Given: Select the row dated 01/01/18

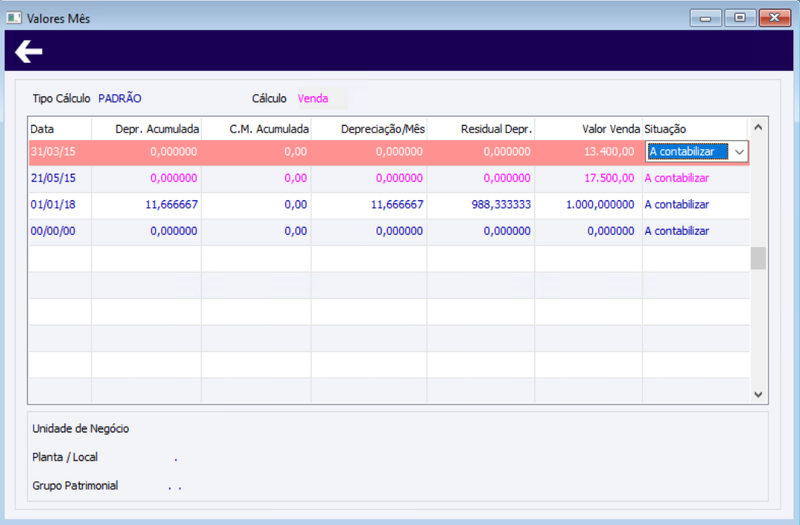Looking at the screenshot, I should [x=389, y=205].
